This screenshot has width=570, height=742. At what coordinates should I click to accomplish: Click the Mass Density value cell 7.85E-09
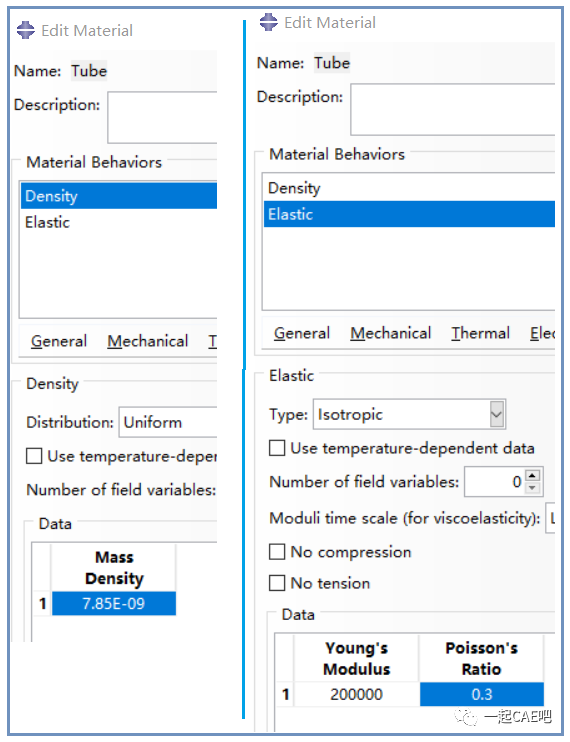(114, 603)
